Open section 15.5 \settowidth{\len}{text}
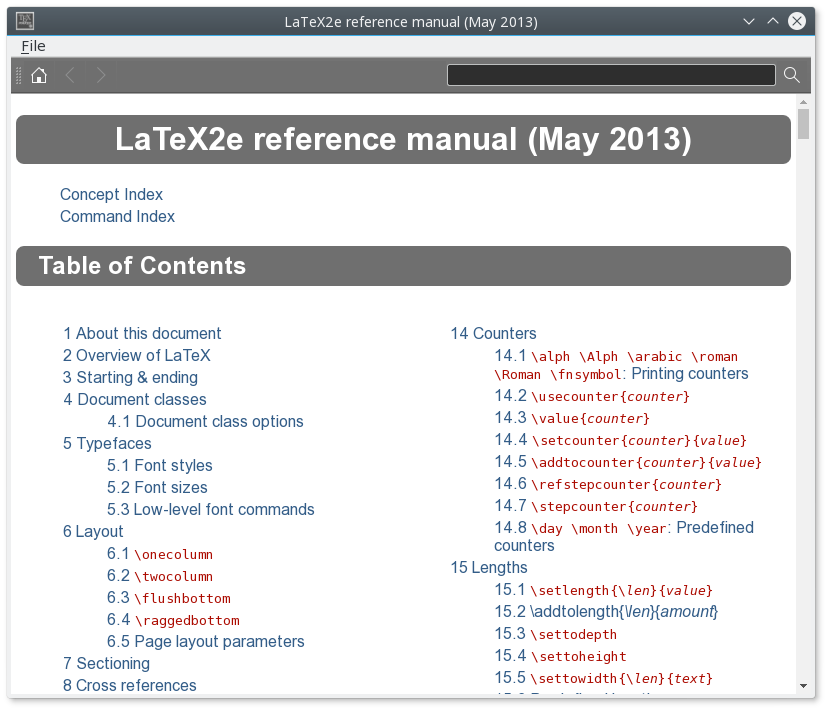The width and height of the screenshot is (828, 711). click(604, 678)
